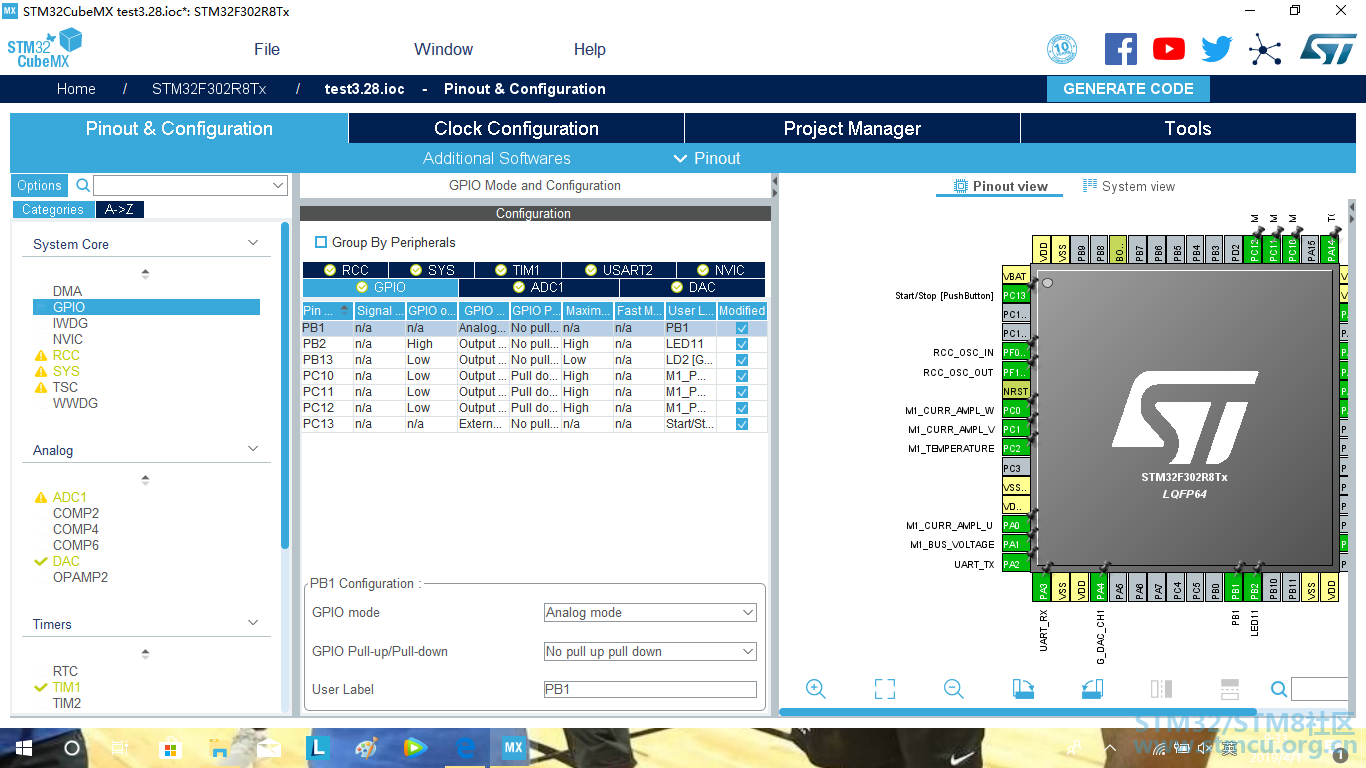The width and height of the screenshot is (1366, 768).
Task: Switch to the Tools tab
Action: click(1188, 128)
